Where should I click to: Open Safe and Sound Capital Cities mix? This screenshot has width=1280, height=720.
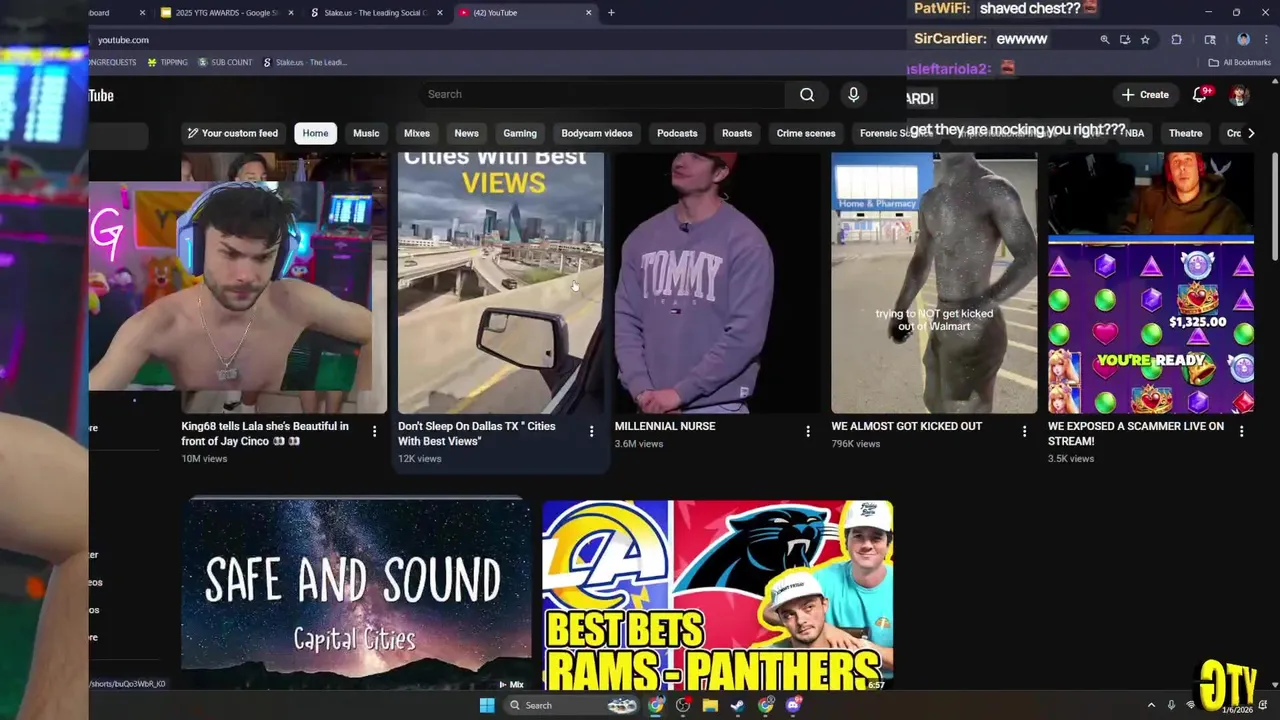click(x=356, y=594)
